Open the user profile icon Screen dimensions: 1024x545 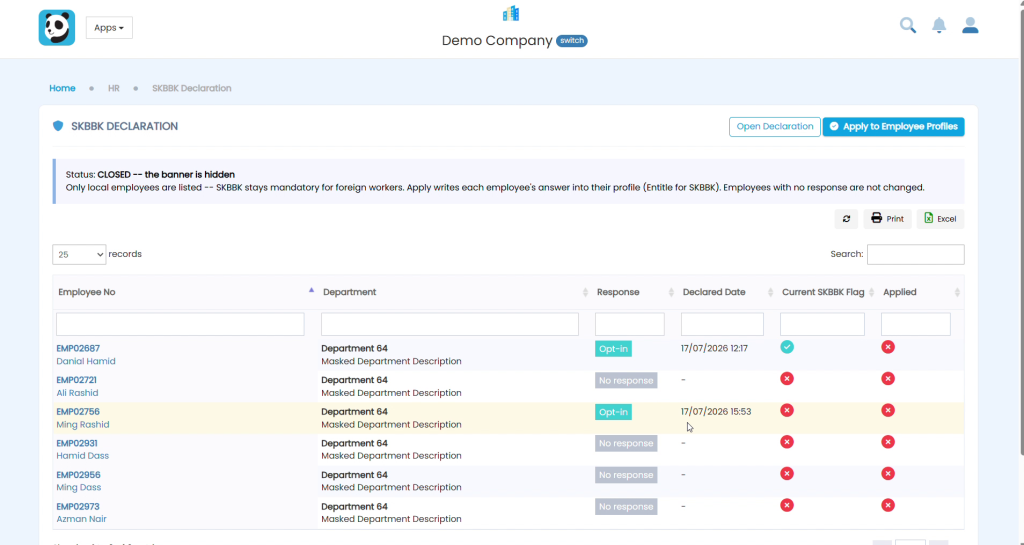[x=970, y=25]
